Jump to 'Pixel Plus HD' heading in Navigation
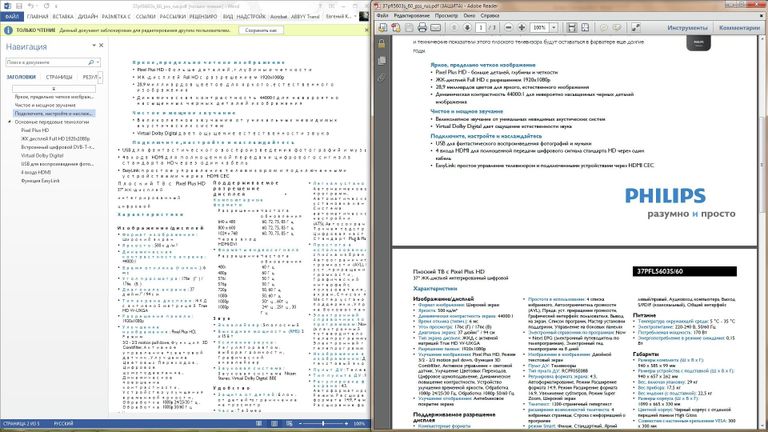Image resolution: width=768 pixels, height=432 pixels. point(35,130)
